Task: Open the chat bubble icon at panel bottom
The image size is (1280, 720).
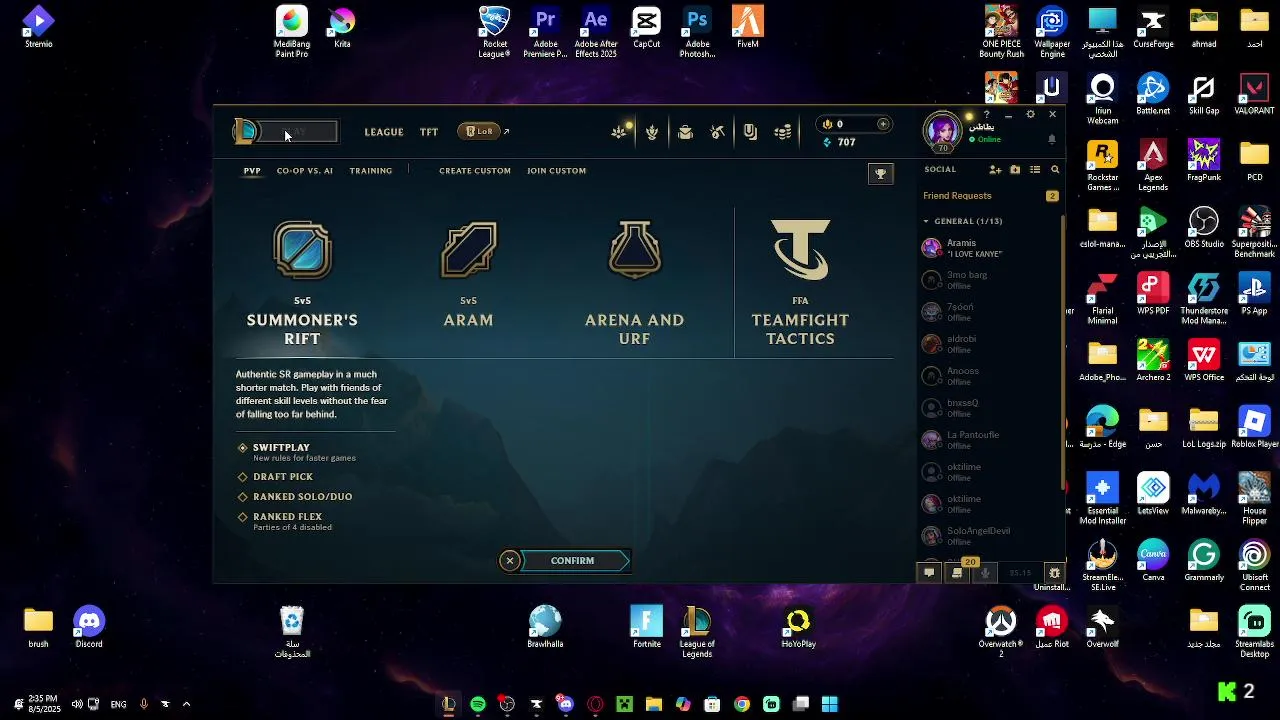Action: 929,573
